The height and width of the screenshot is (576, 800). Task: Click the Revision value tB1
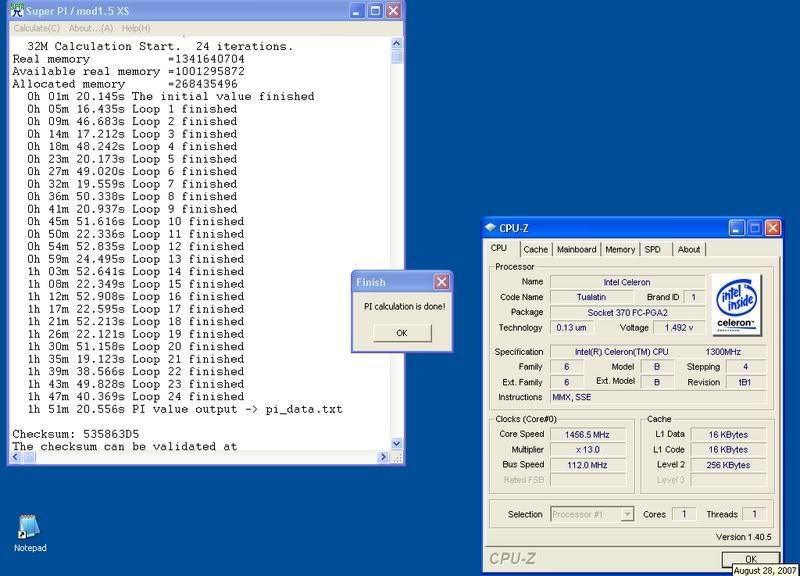tap(744, 382)
